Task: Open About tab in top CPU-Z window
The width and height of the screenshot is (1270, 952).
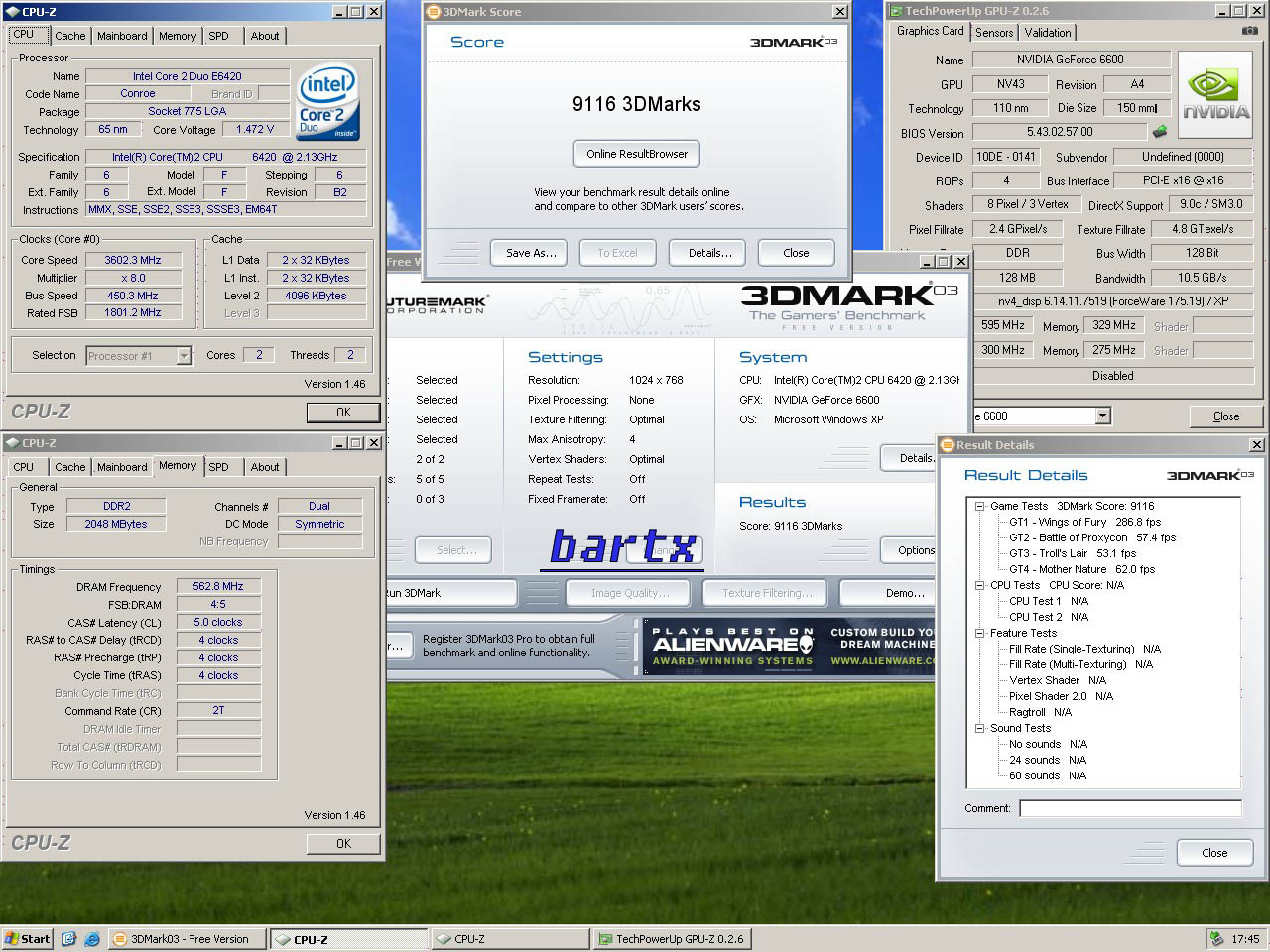Action: 265,36
